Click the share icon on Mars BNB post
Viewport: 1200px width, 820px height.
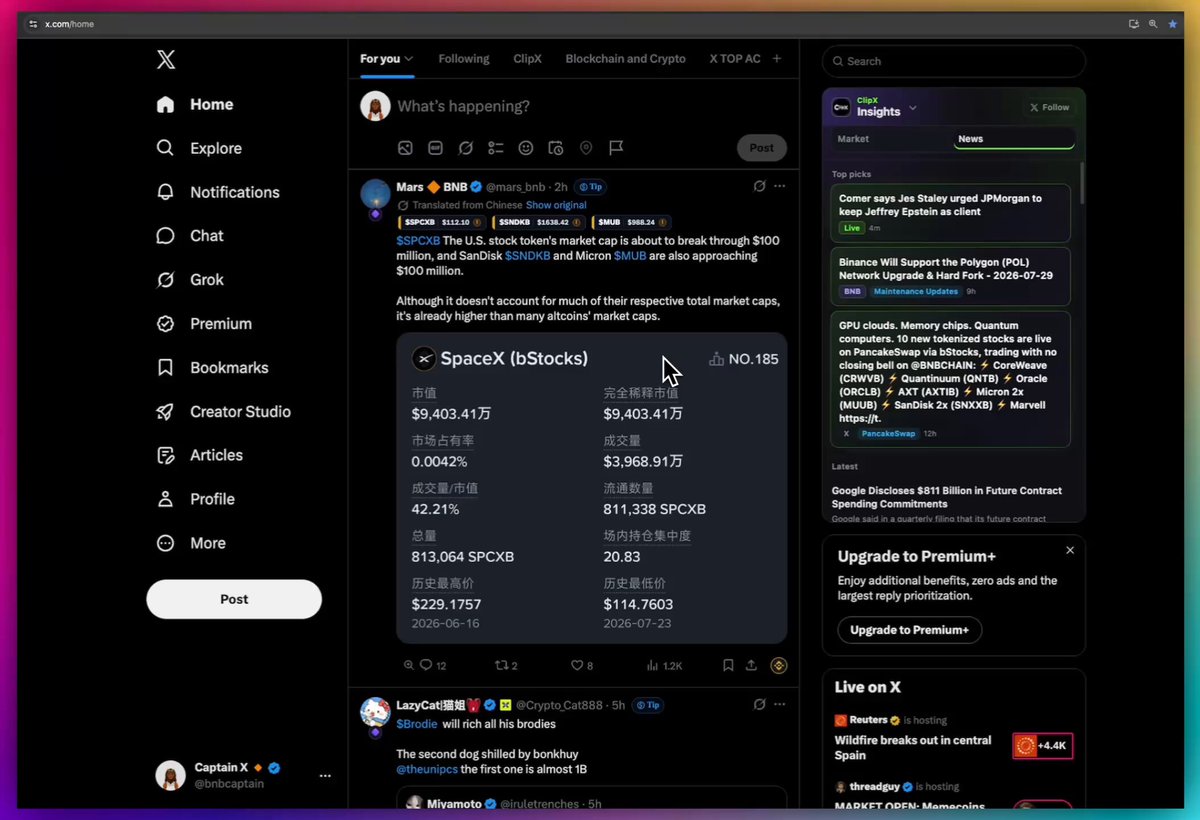[x=752, y=665]
